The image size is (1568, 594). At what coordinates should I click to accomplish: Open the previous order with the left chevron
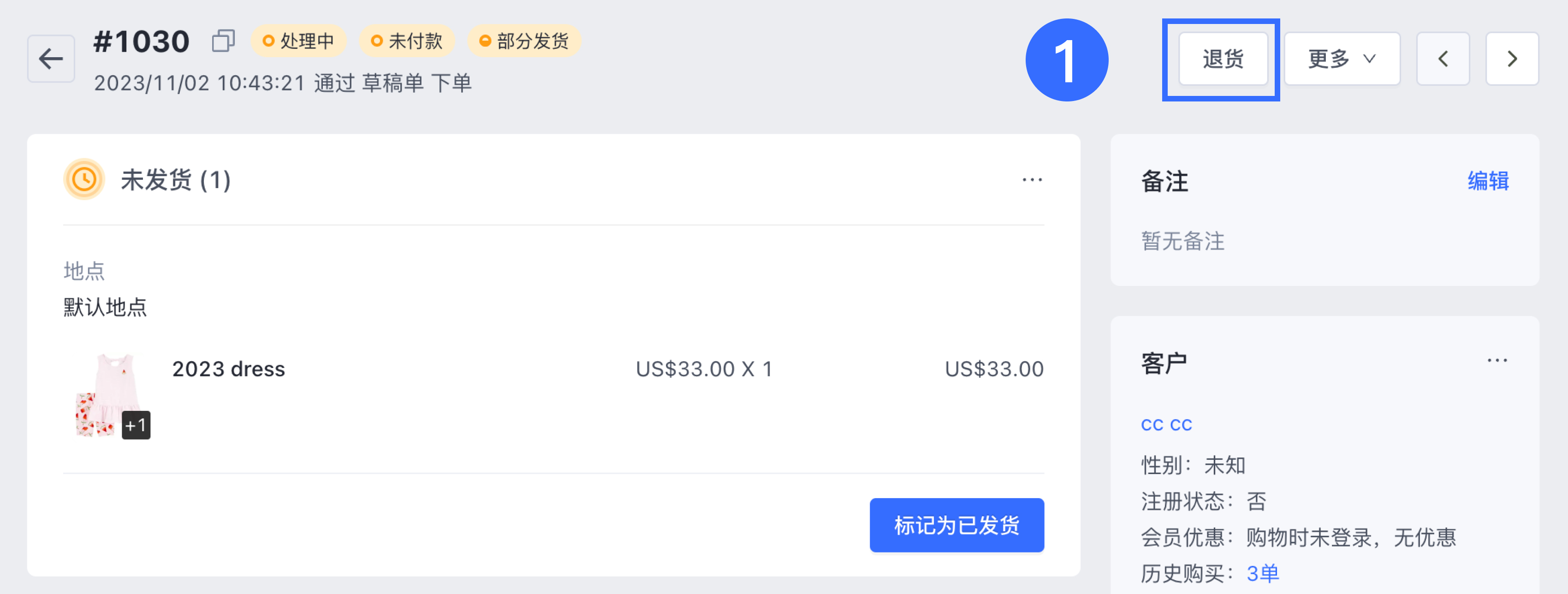pos(1443,59)
